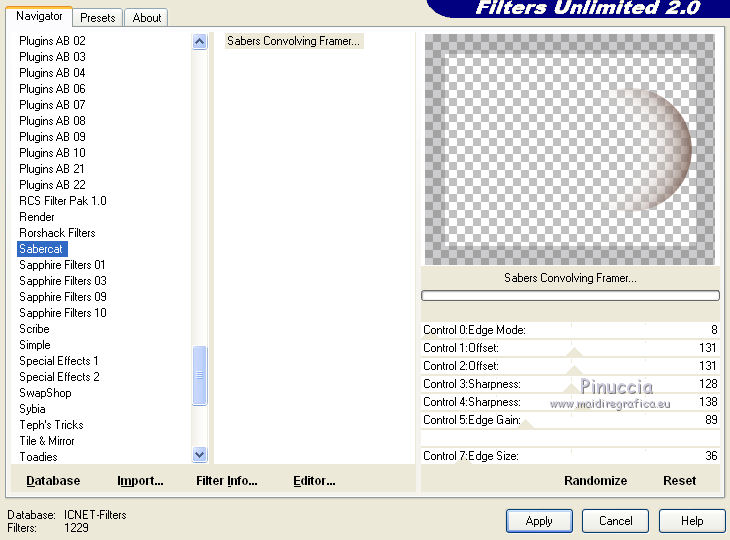730x540 pixels.
Task: Select Plugins AB 10 category
Action: (52, 153)
